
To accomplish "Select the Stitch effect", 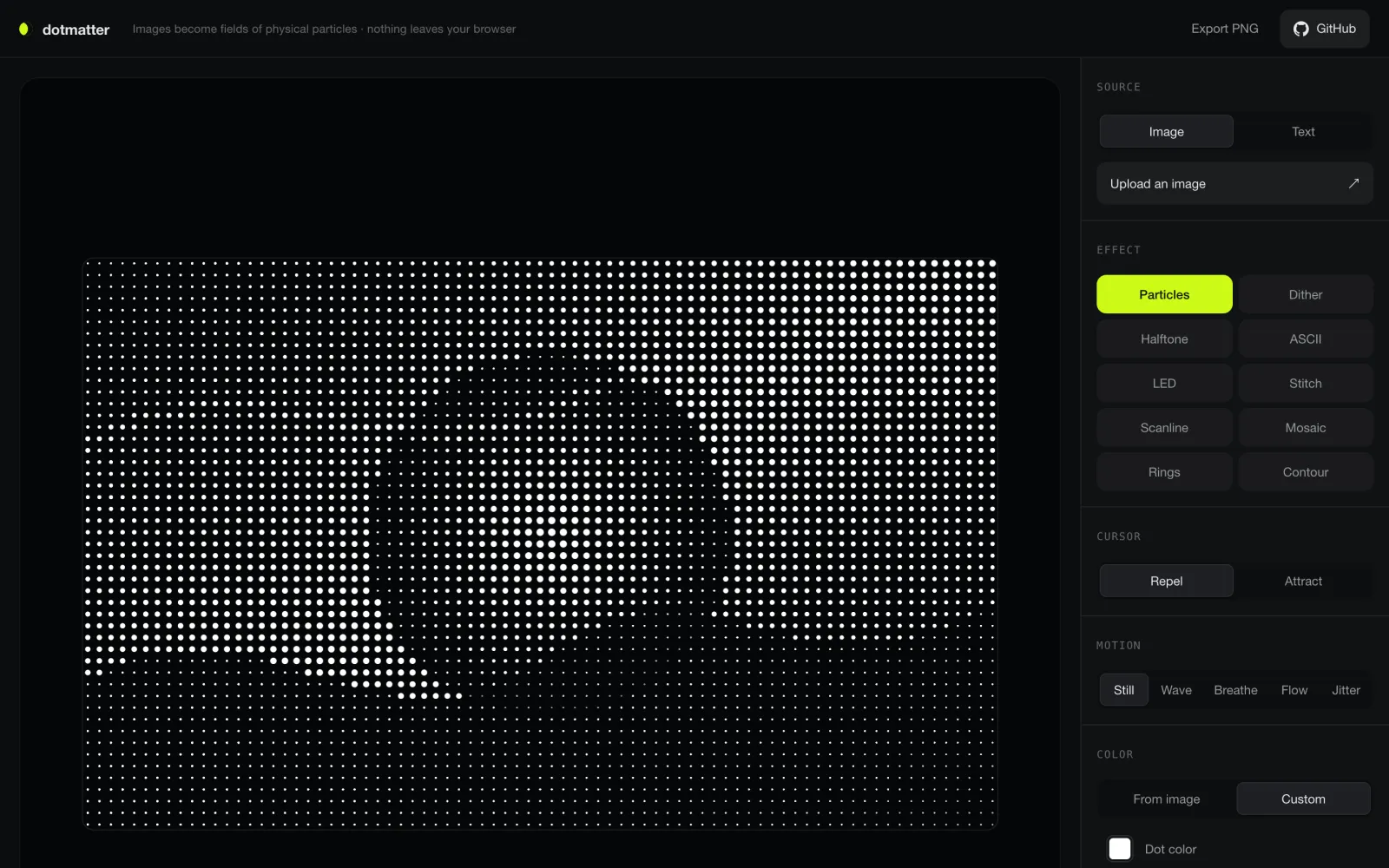I will [1305, 383].
